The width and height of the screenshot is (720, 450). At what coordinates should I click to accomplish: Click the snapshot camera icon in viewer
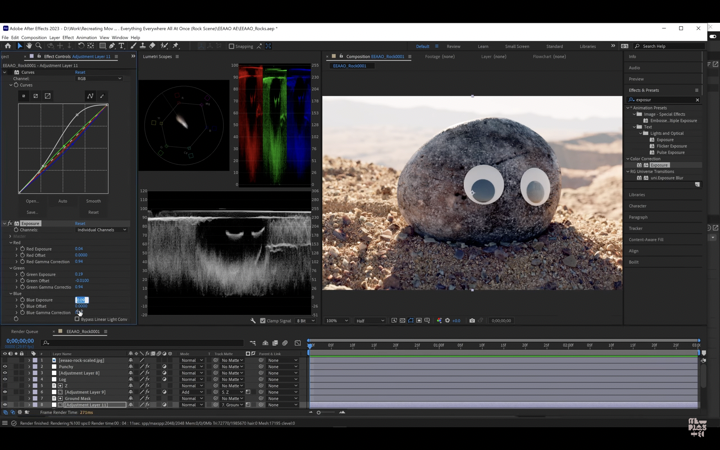tap(472, 321)
